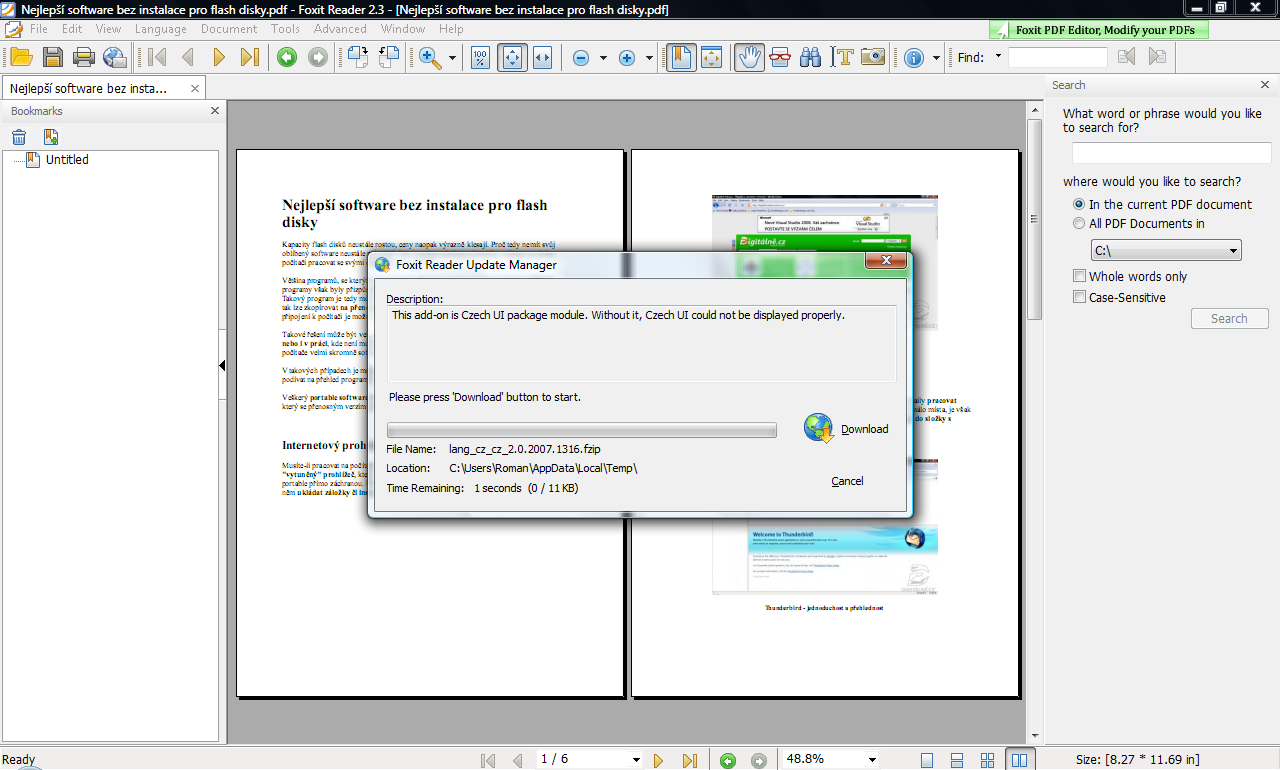
Task: Click the blue Zoom In plus button
Action: coord(627,58)
